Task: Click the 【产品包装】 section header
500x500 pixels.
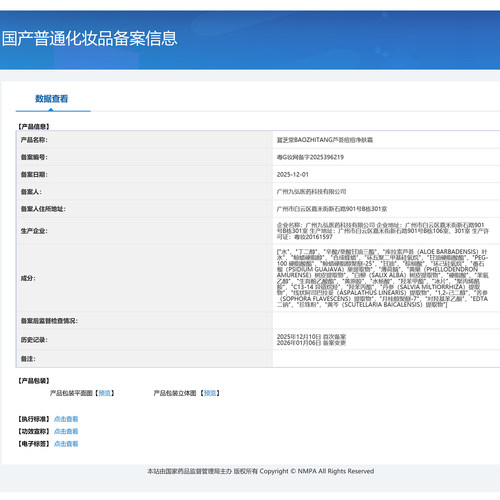Action: click(x=34, y=381)
